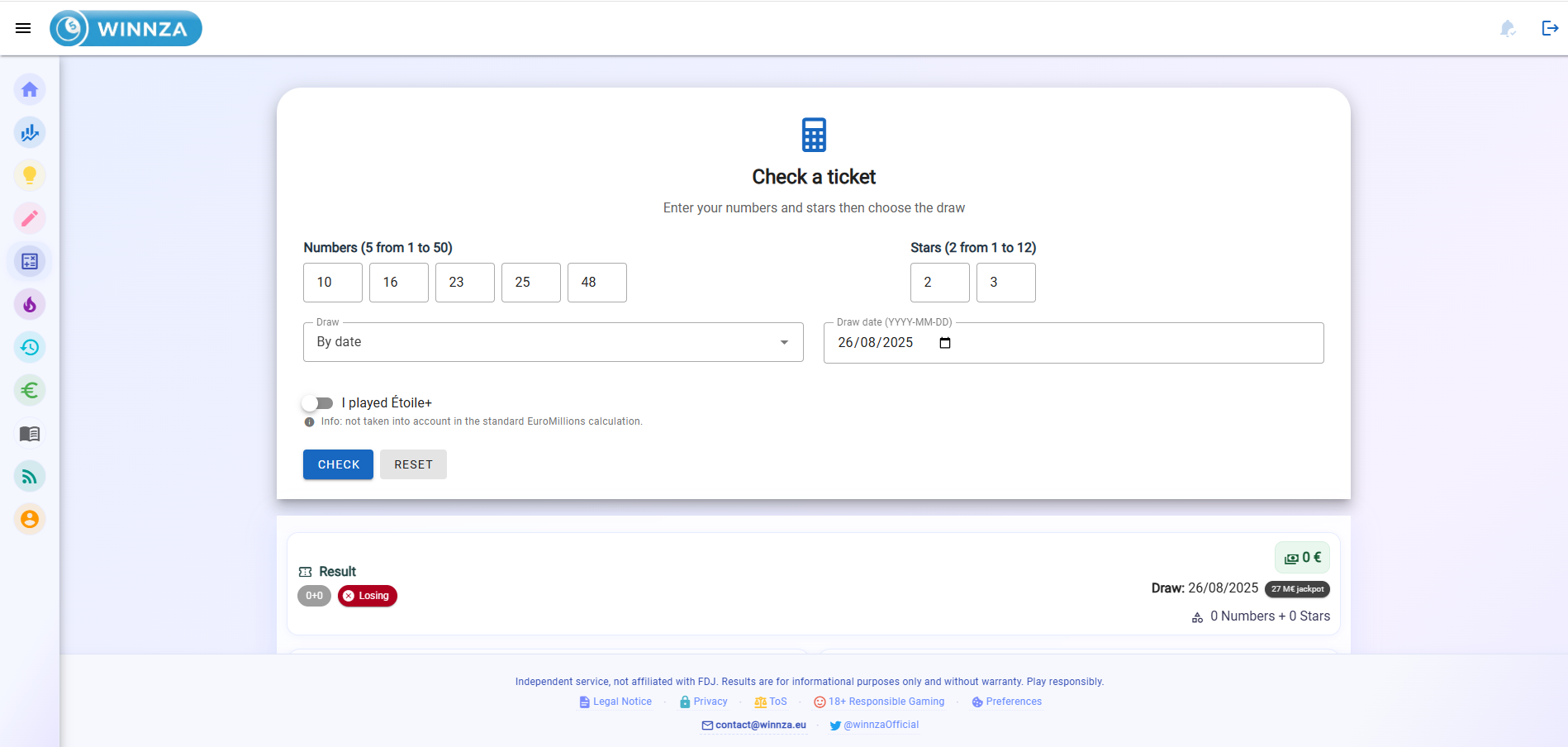Click the 0 € winnings chip
Screen dimensions: 1568x747
1302,558
